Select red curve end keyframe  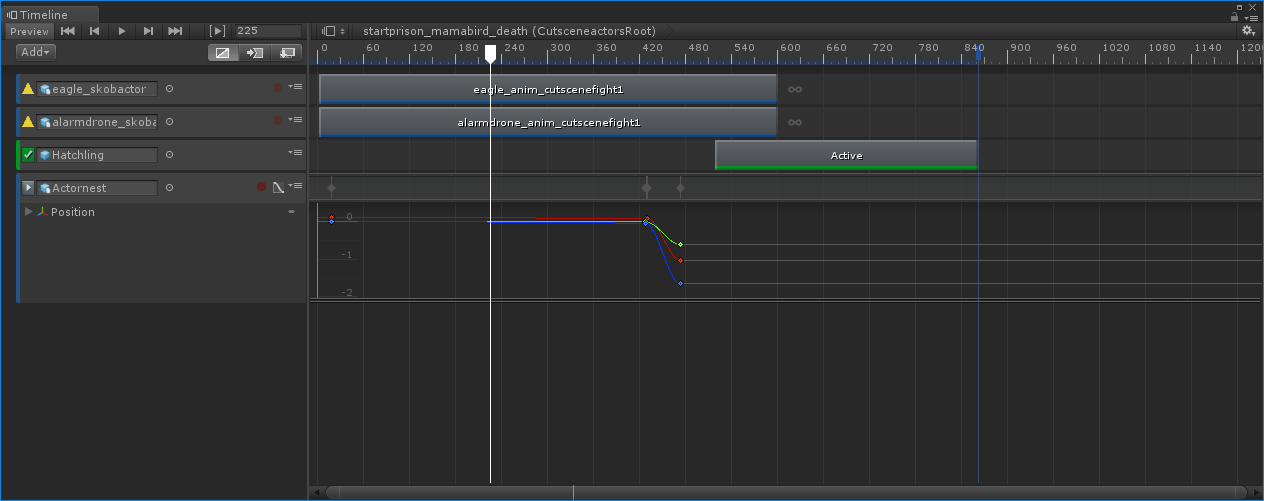[681, 261]
